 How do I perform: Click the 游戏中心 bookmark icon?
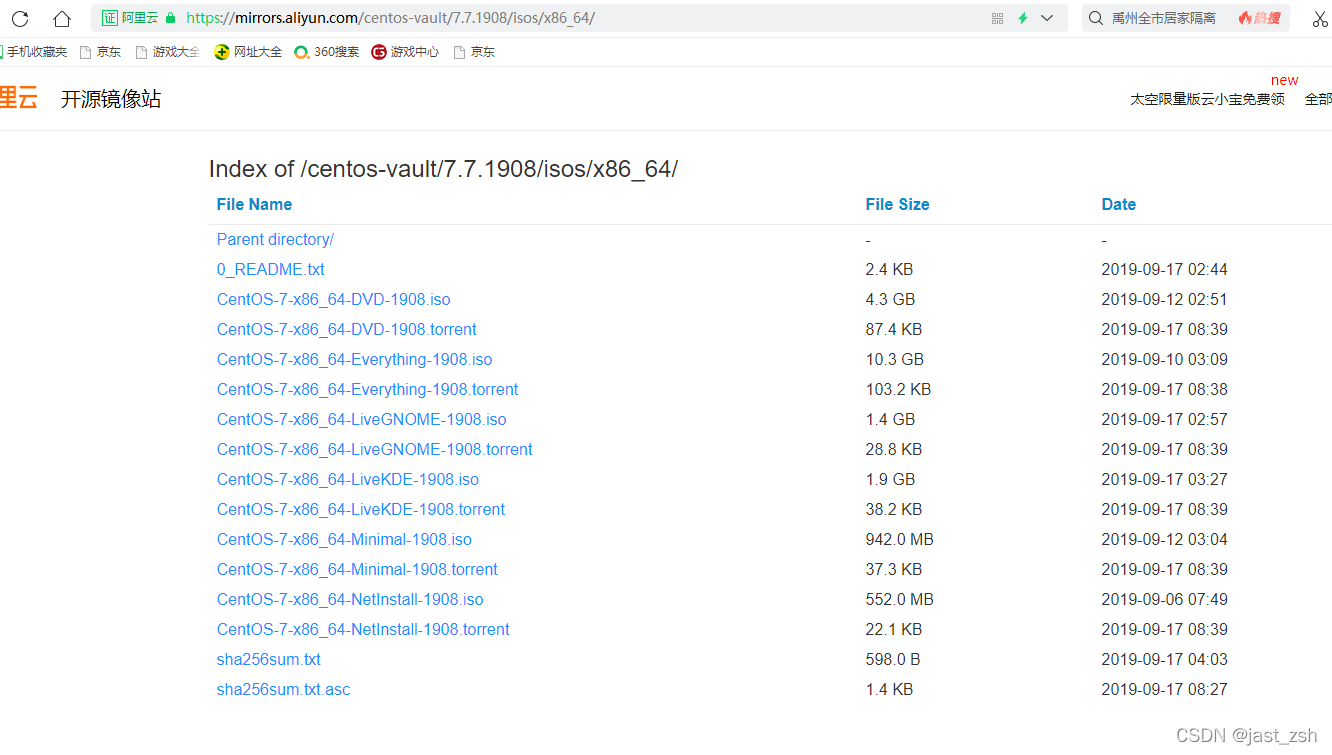coord(379,52)
